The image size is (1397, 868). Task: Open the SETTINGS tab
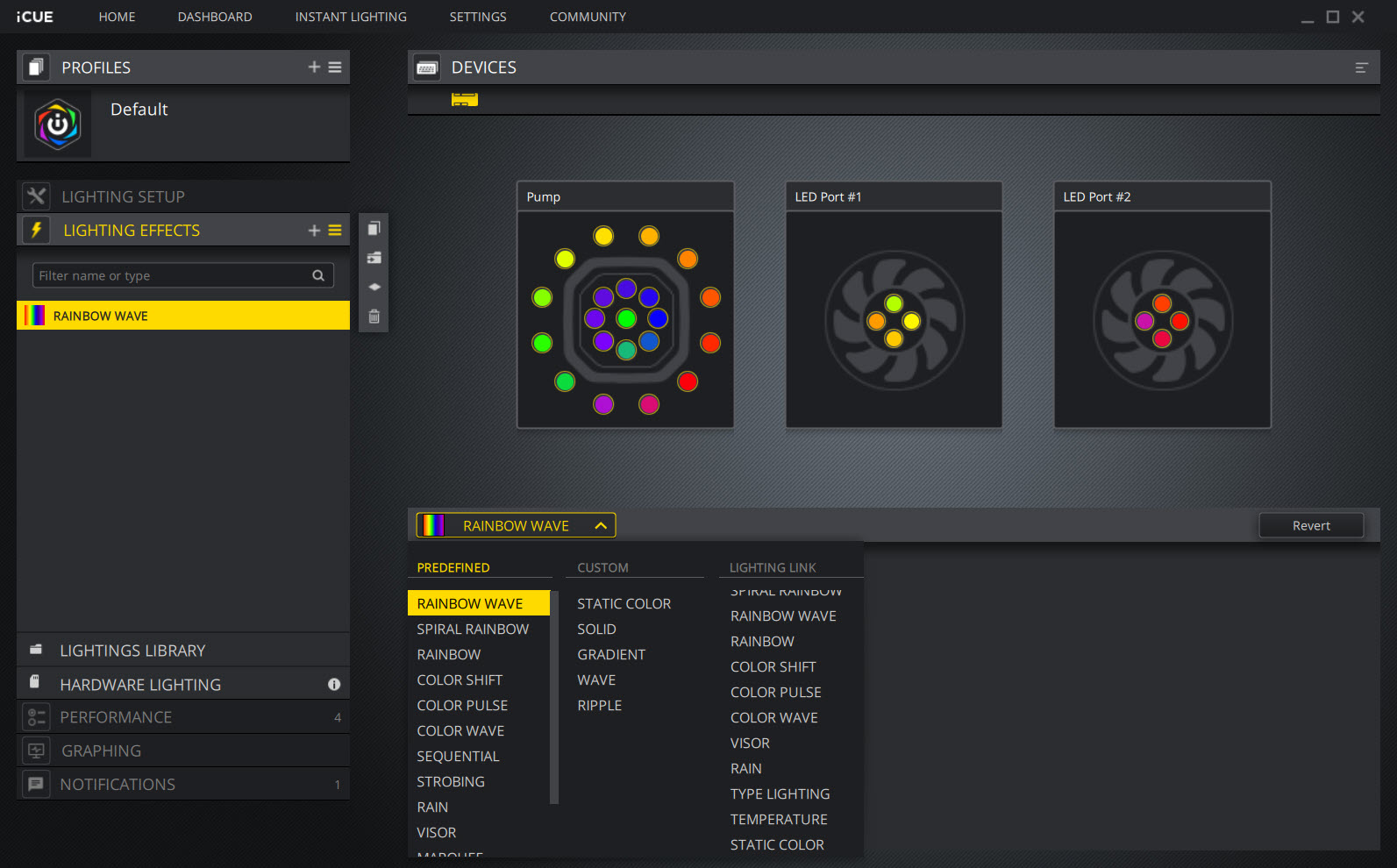point(478,17)
